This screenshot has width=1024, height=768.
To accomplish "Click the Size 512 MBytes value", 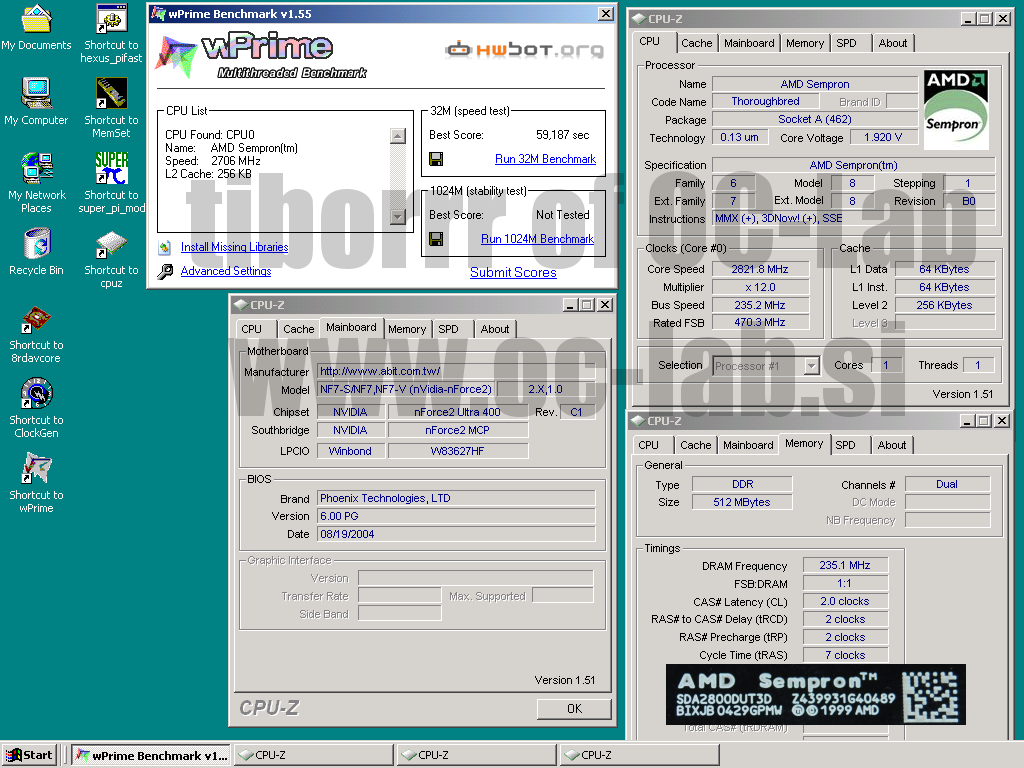I will pos(742,502).
